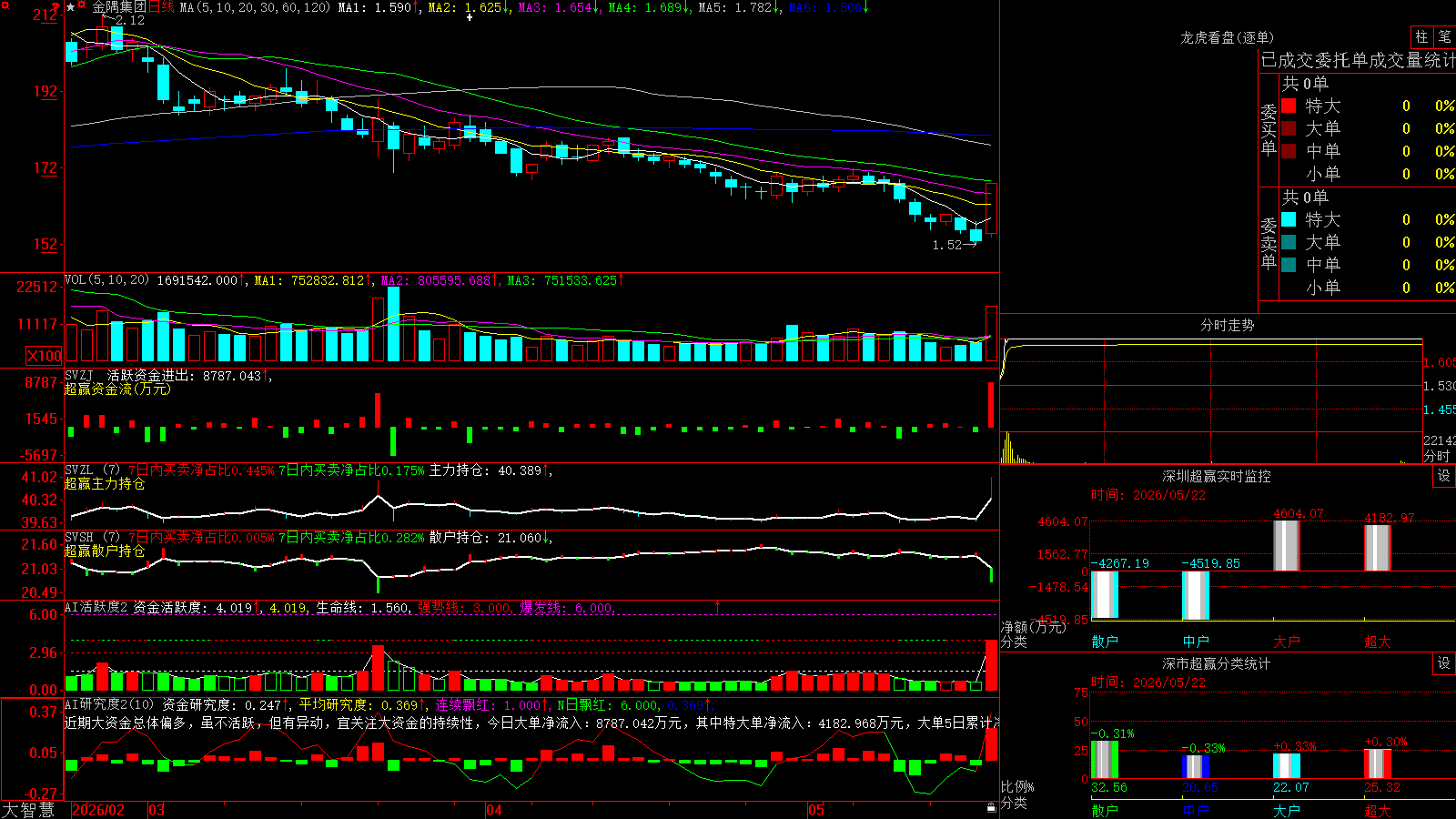
Task: Switch 龙虎看盘 to 笔 (tick) view
Action: tap(1444, 36)
